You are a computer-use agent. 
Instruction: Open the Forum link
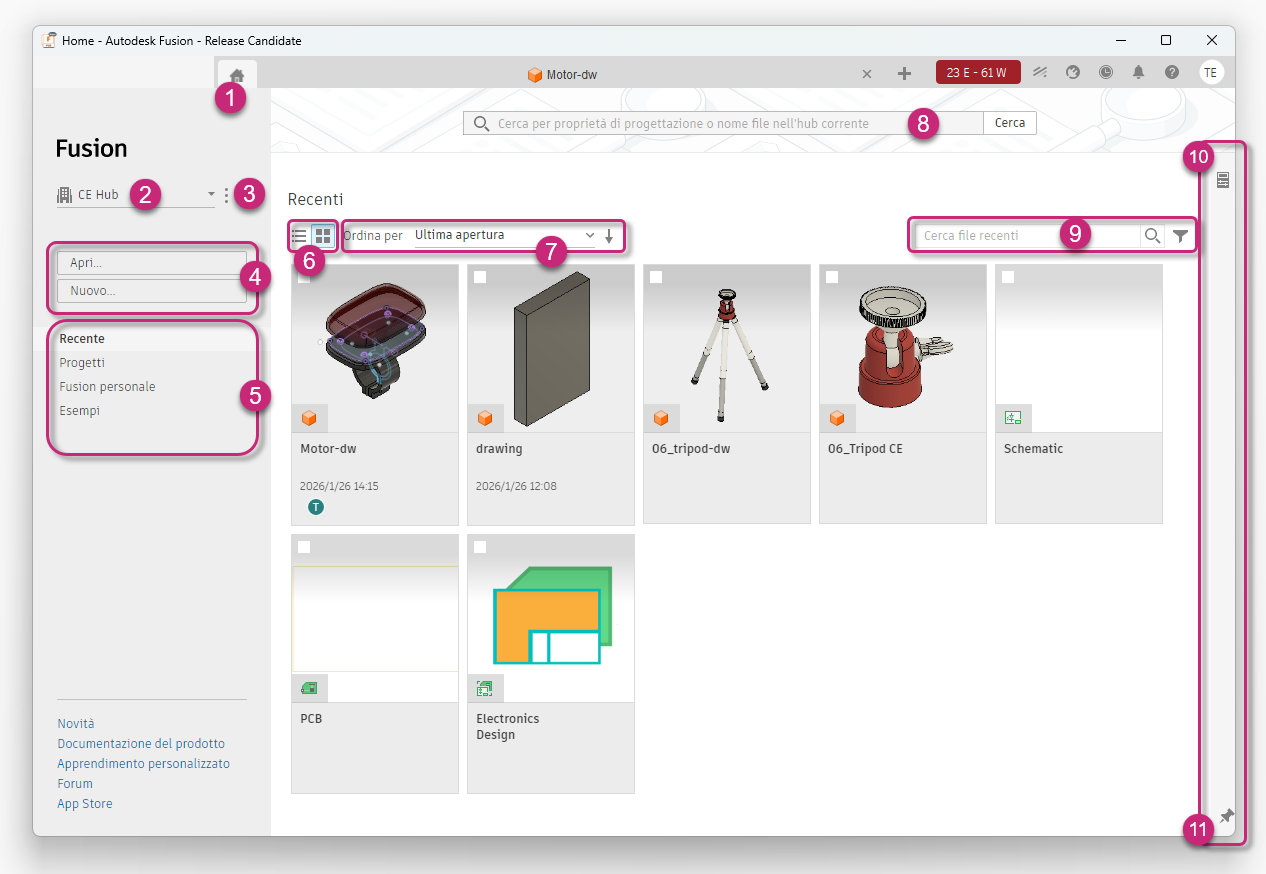75,784
